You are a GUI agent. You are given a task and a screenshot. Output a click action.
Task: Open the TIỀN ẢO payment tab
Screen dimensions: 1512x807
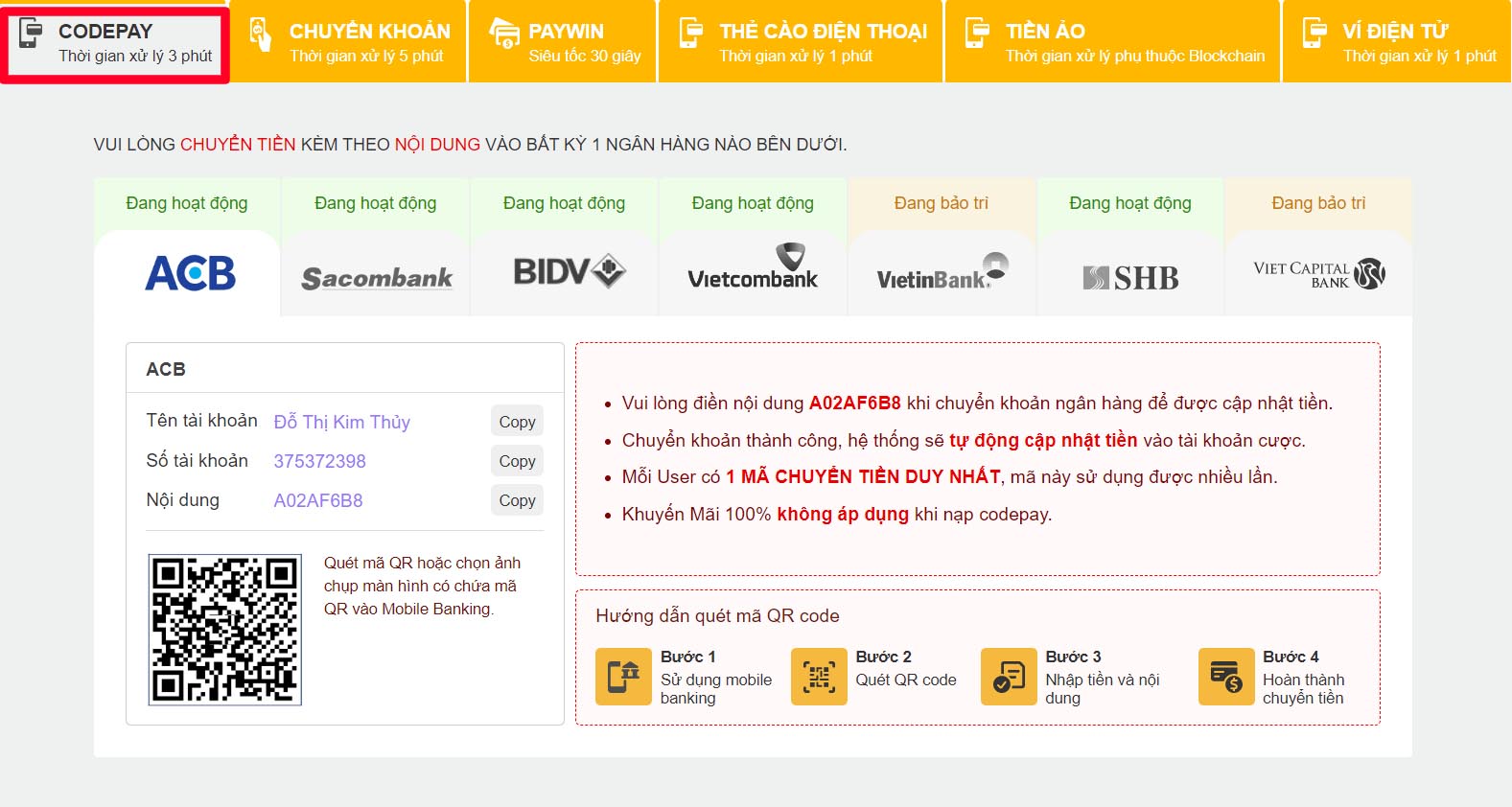click(1112, 41)
